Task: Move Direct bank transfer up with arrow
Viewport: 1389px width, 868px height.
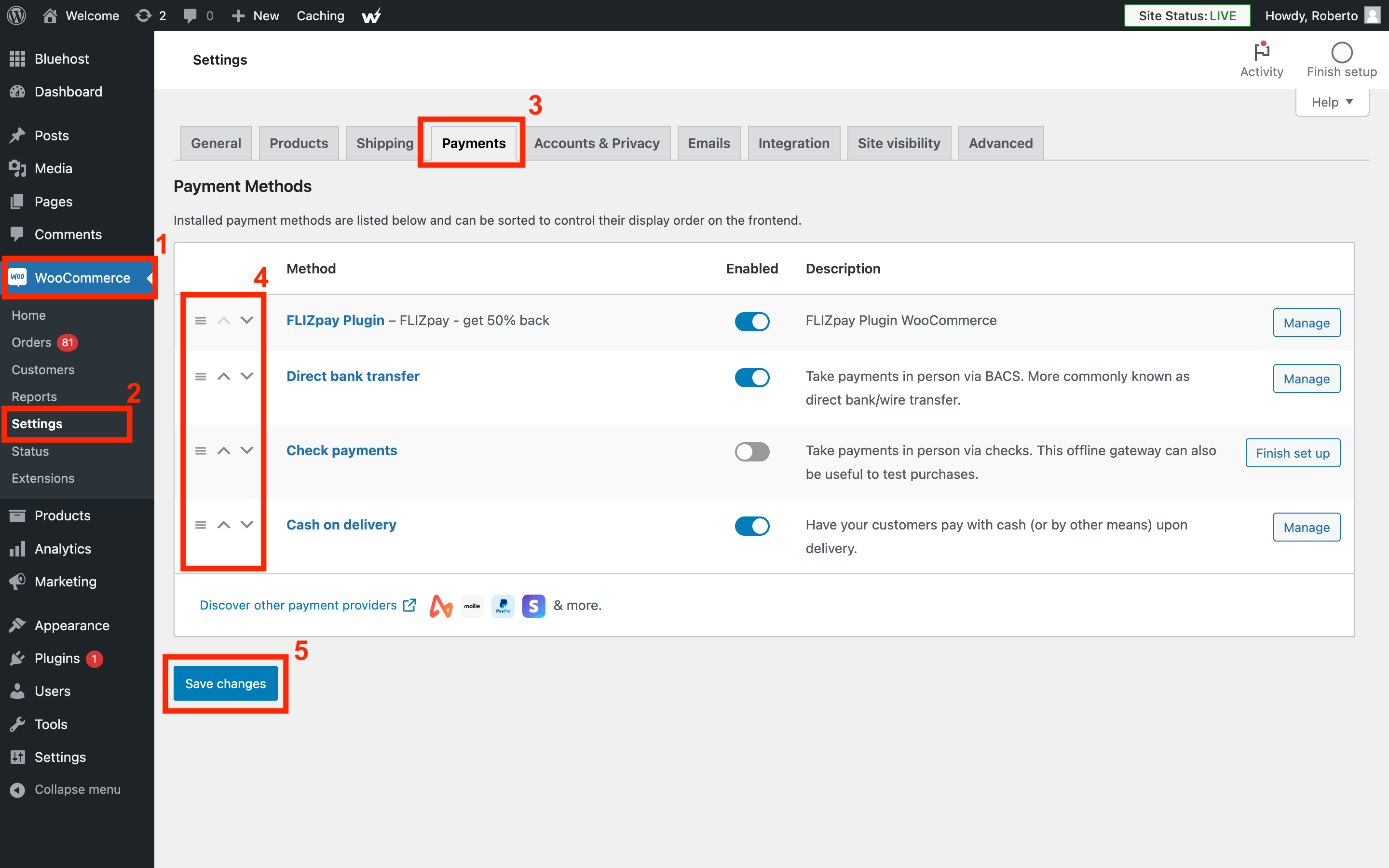Action: click(224, 377)
